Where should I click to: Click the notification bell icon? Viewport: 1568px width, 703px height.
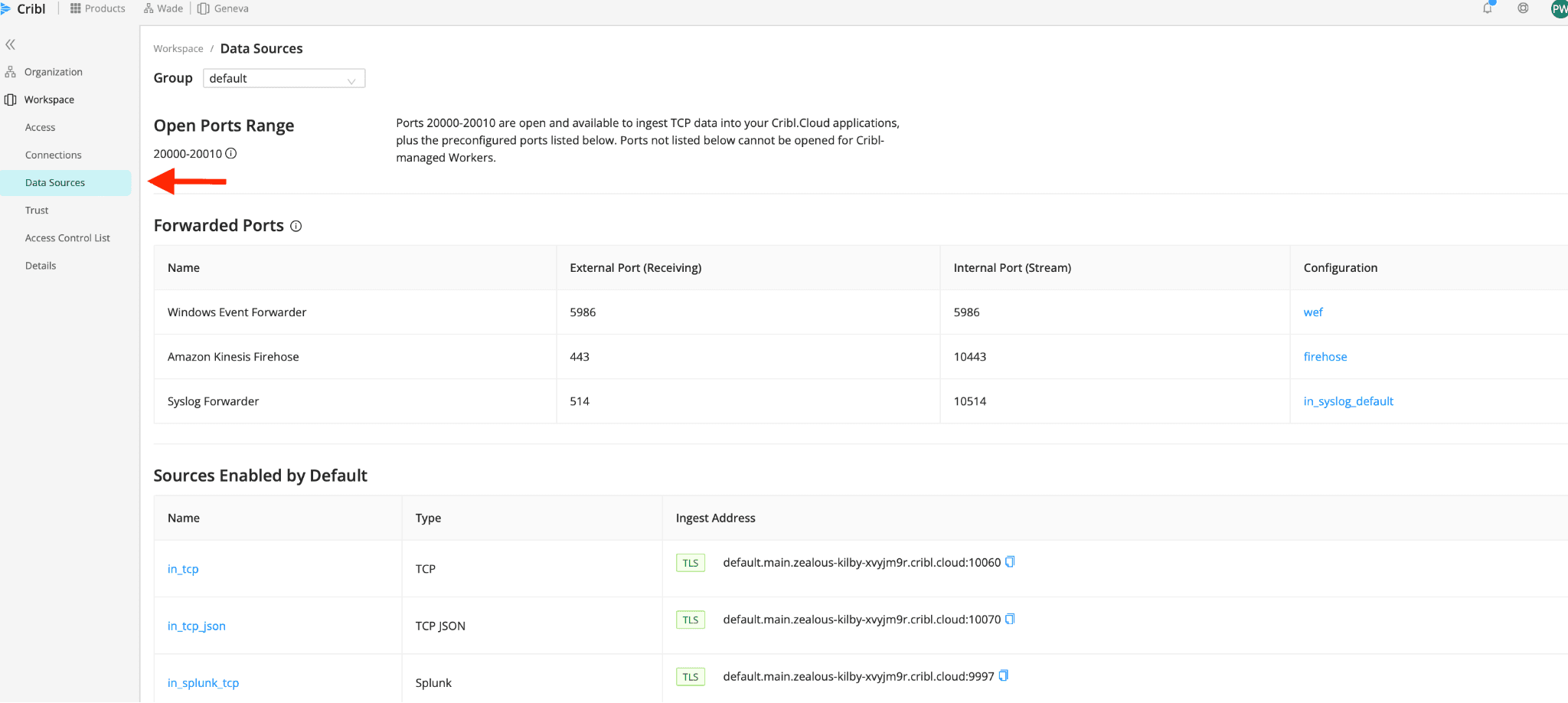click(x=1487, y=8)
